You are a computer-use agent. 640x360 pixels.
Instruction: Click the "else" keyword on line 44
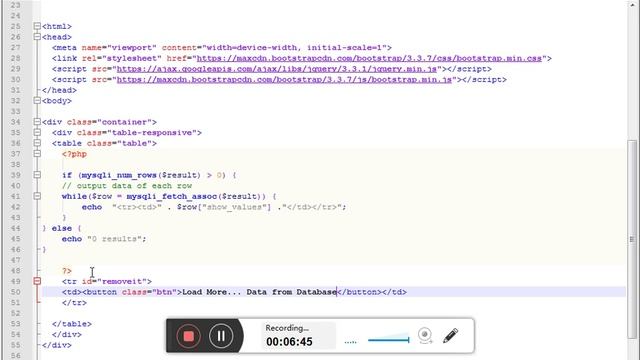click(x=62, y=228)
